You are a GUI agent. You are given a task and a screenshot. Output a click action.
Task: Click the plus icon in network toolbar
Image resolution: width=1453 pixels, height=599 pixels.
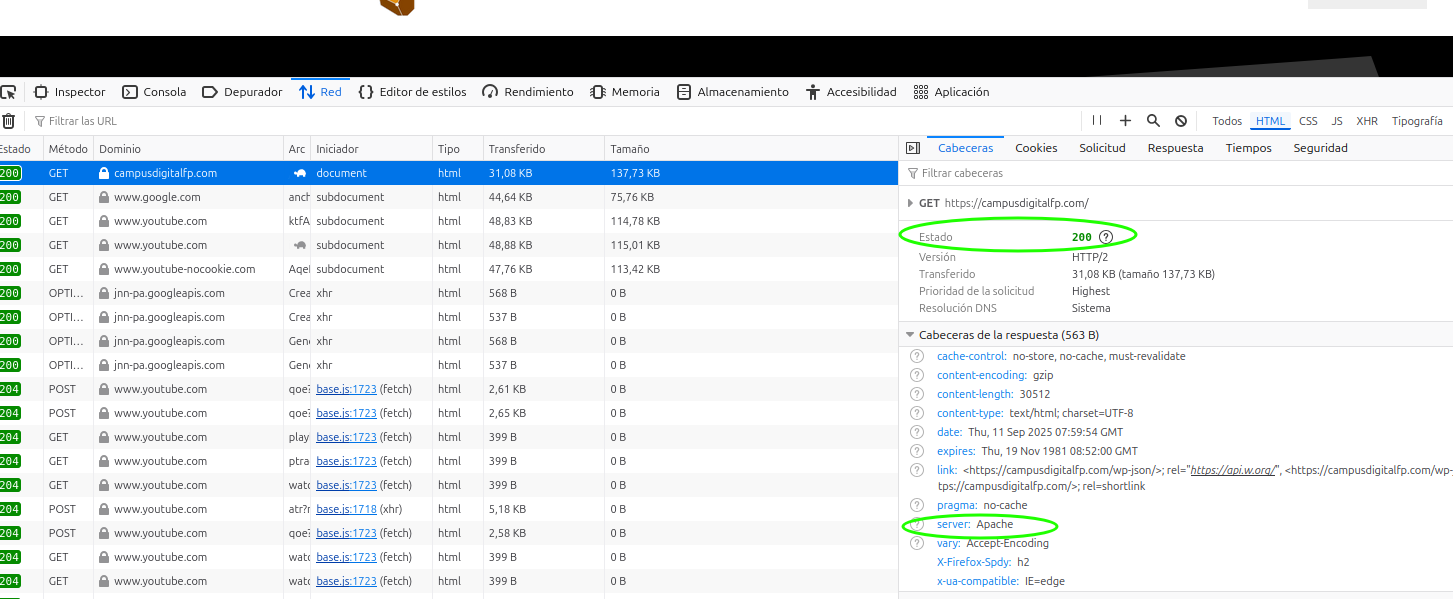click(1125, 121)
